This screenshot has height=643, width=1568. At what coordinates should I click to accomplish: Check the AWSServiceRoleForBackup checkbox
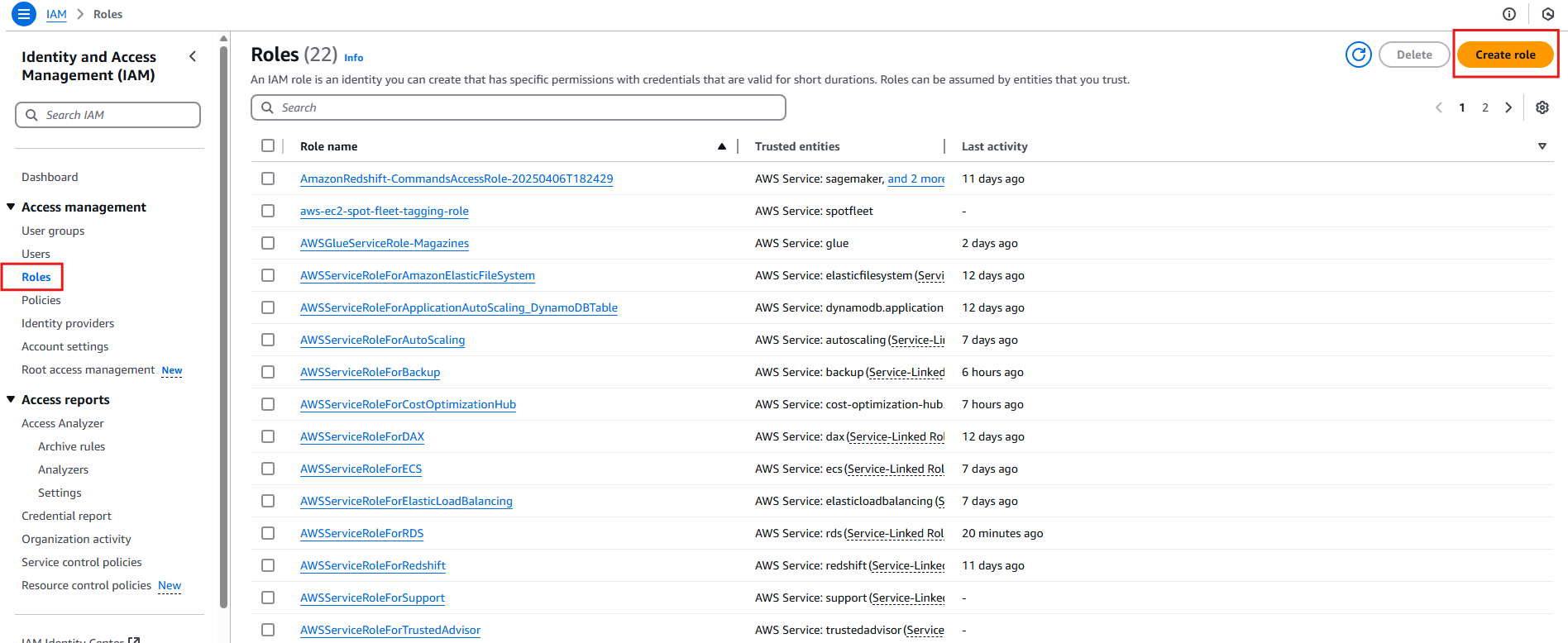coord(268,372)
